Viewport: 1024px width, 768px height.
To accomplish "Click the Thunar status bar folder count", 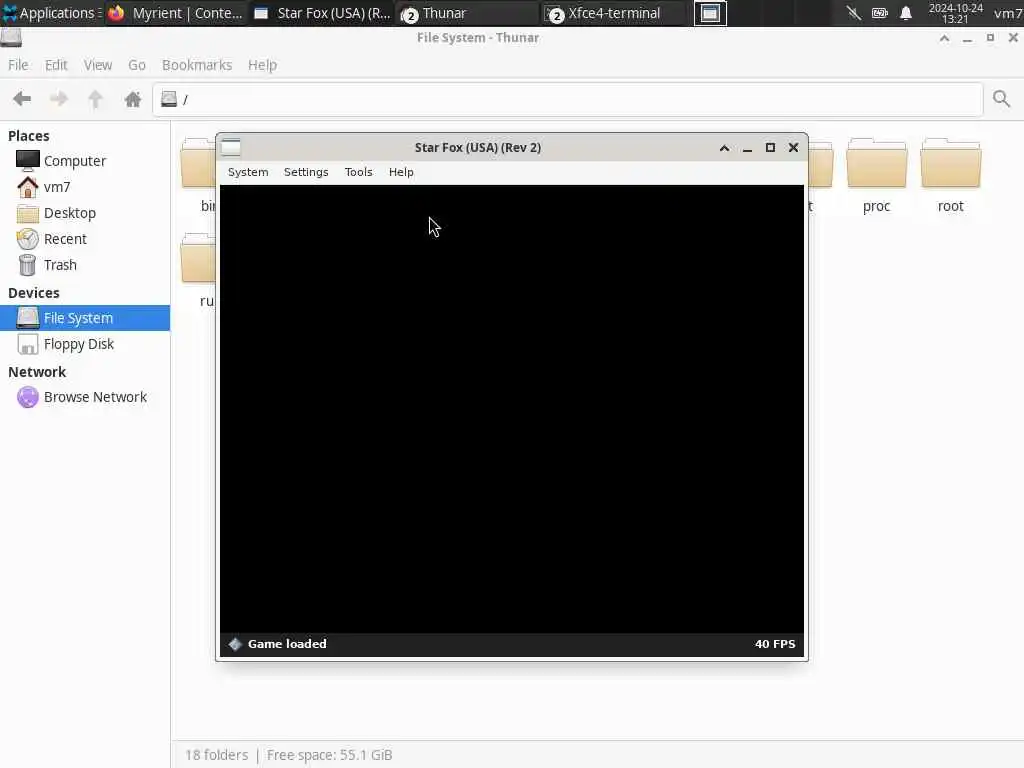I will tap(216, 755).
